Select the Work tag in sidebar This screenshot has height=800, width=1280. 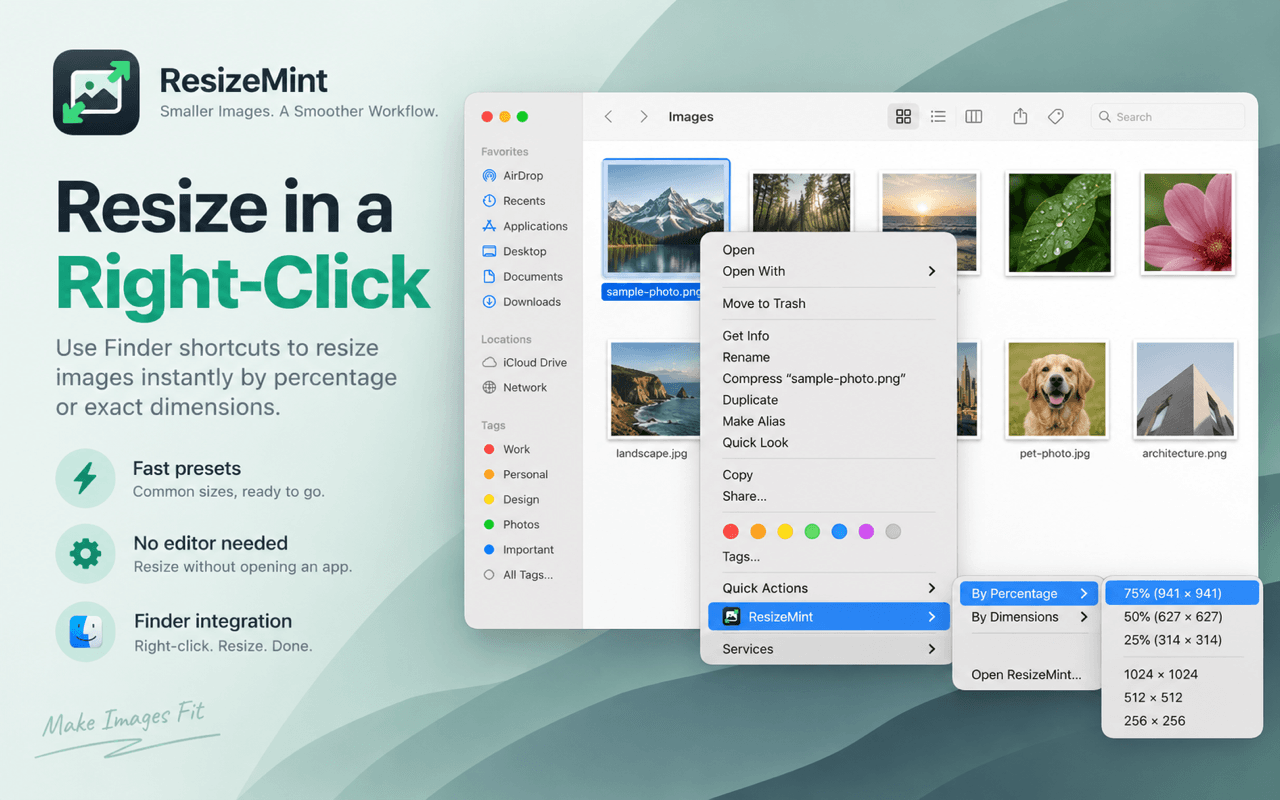pos(507,449)
